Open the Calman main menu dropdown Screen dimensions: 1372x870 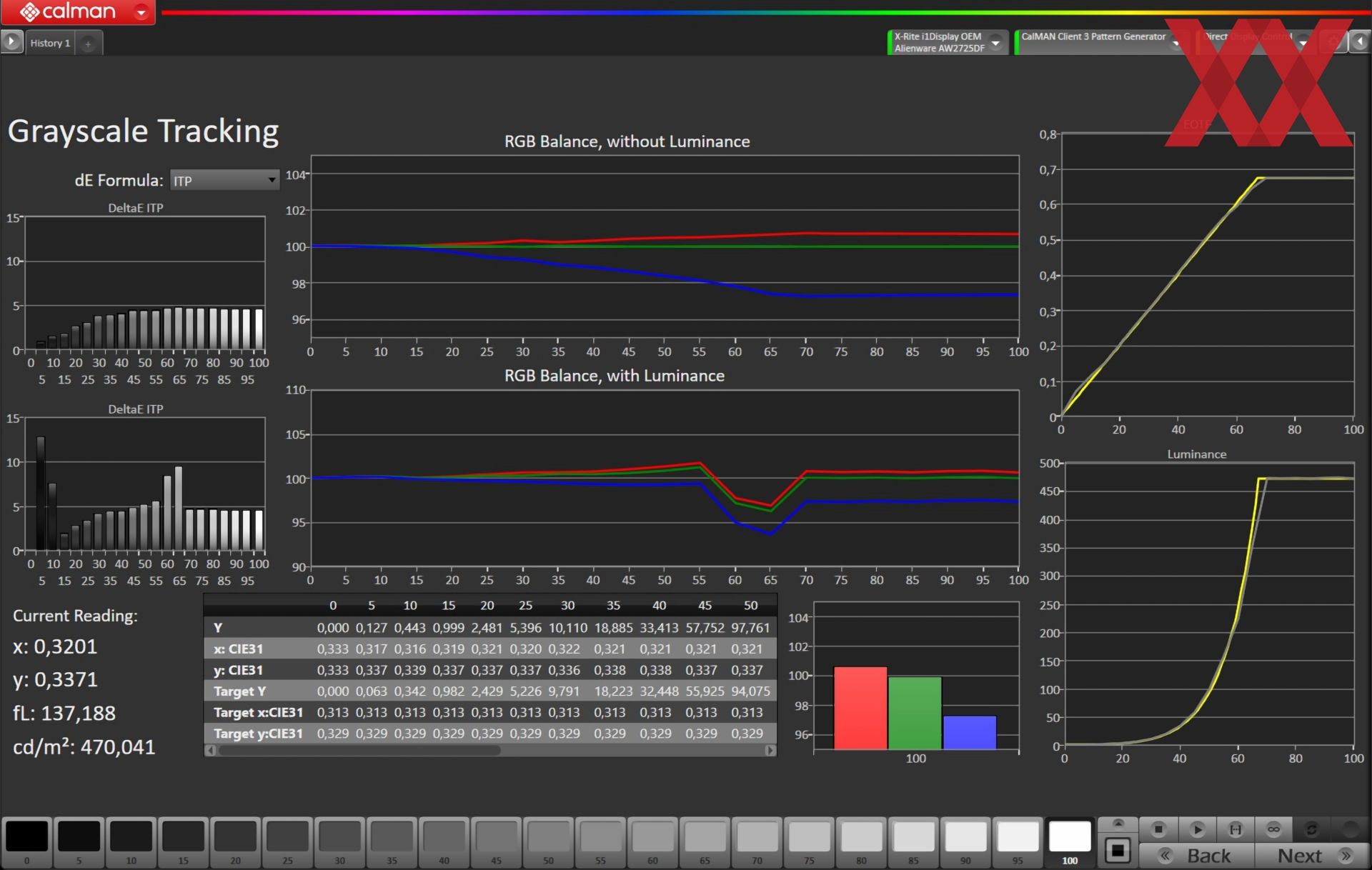click(141, 11)
